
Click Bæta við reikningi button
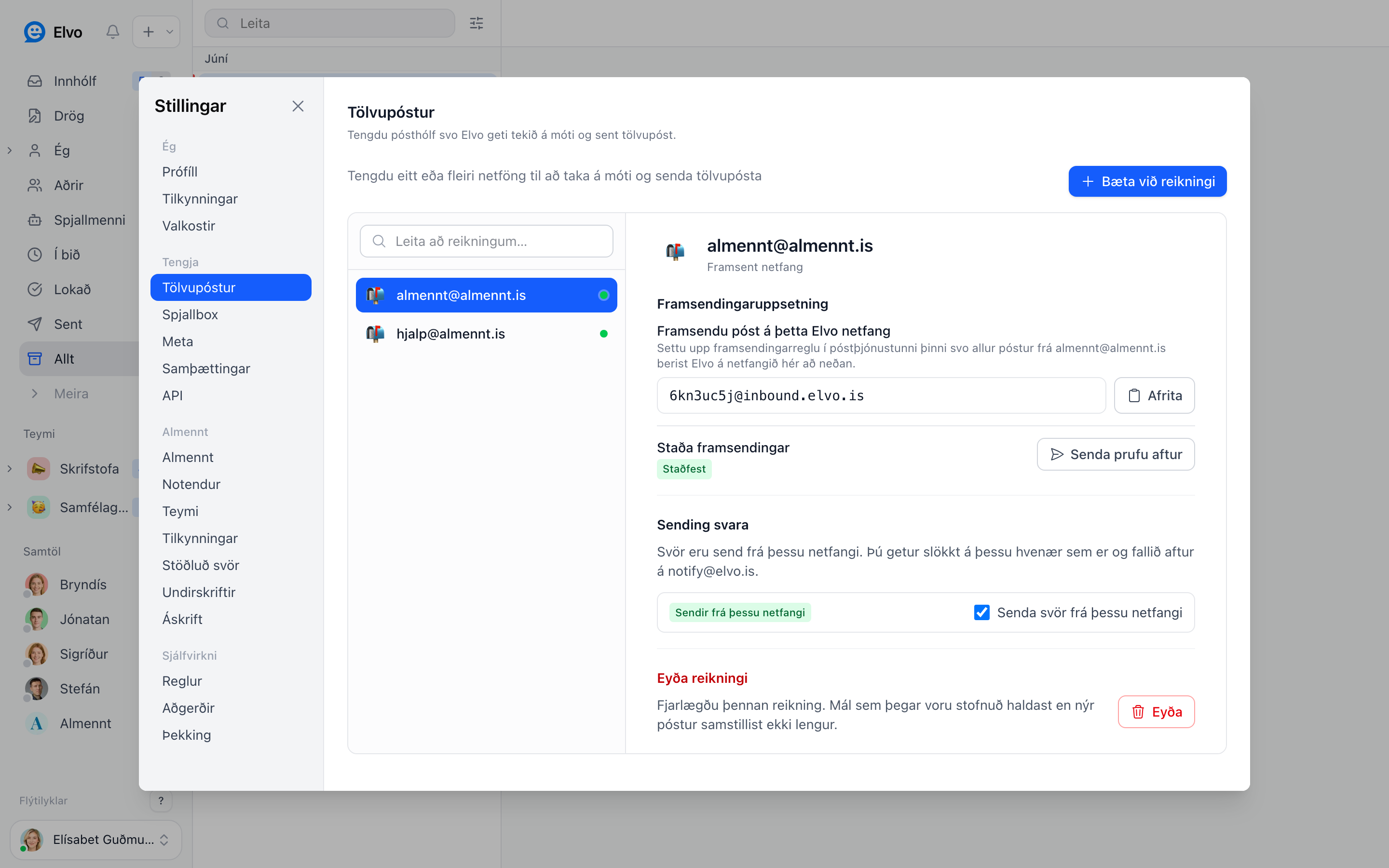[1147, 181]
